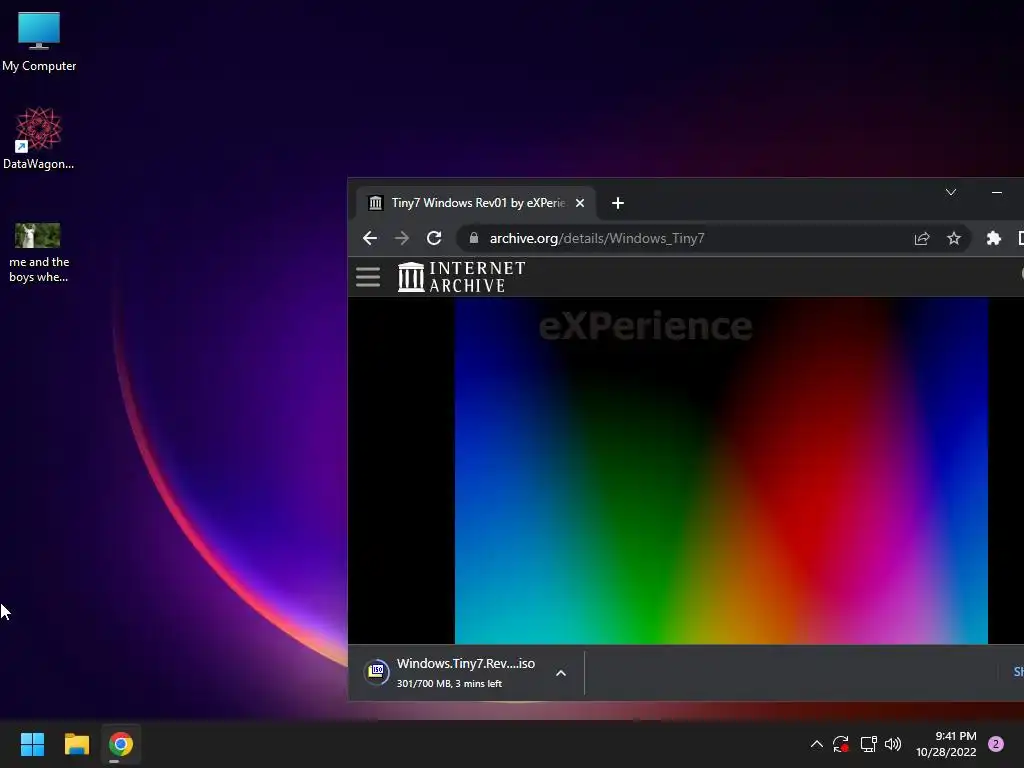Click the Chrome taskbar icon

pyautogui.click(x=121, y=744)
